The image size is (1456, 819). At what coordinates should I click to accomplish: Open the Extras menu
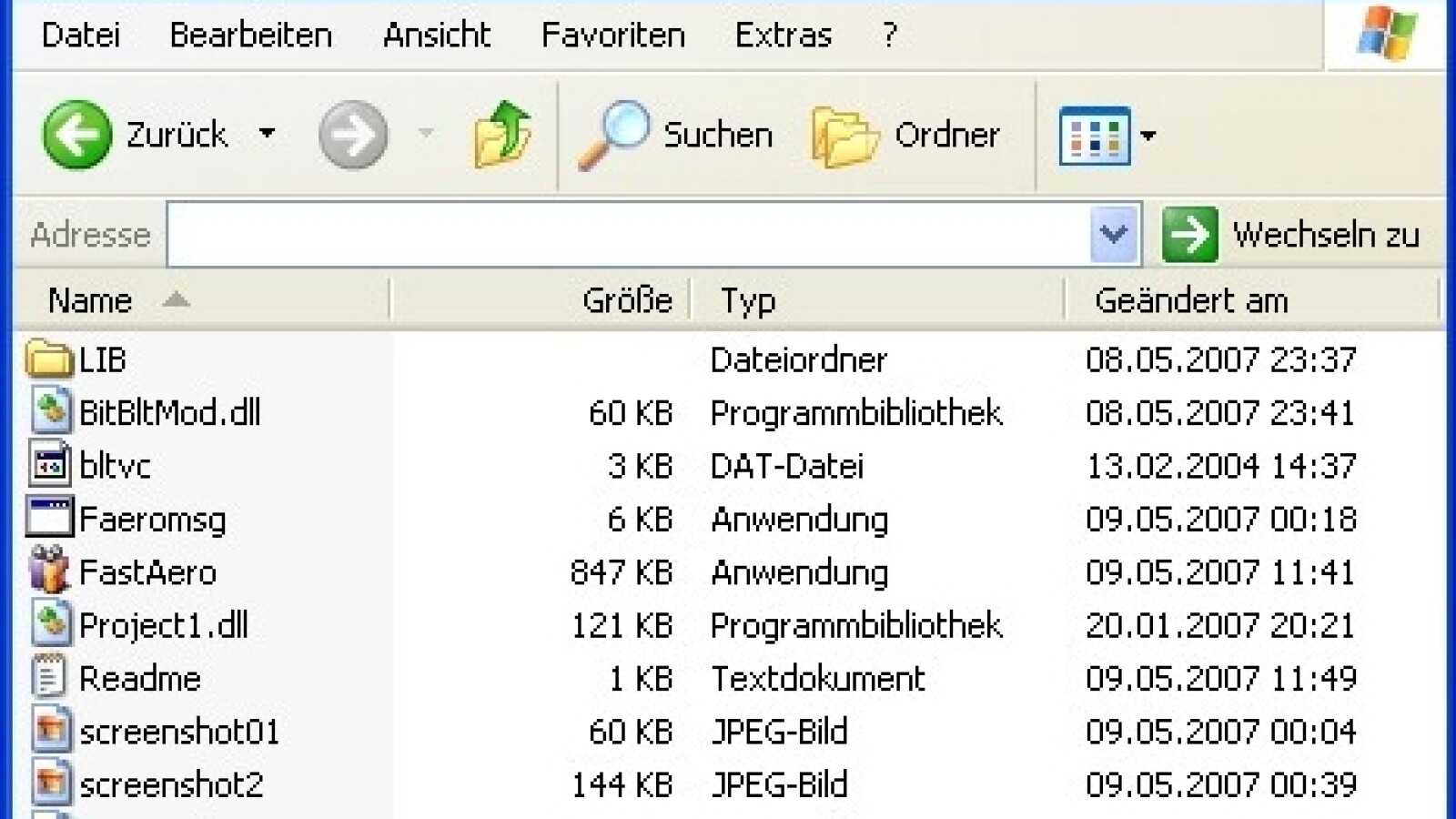[783, 35]
